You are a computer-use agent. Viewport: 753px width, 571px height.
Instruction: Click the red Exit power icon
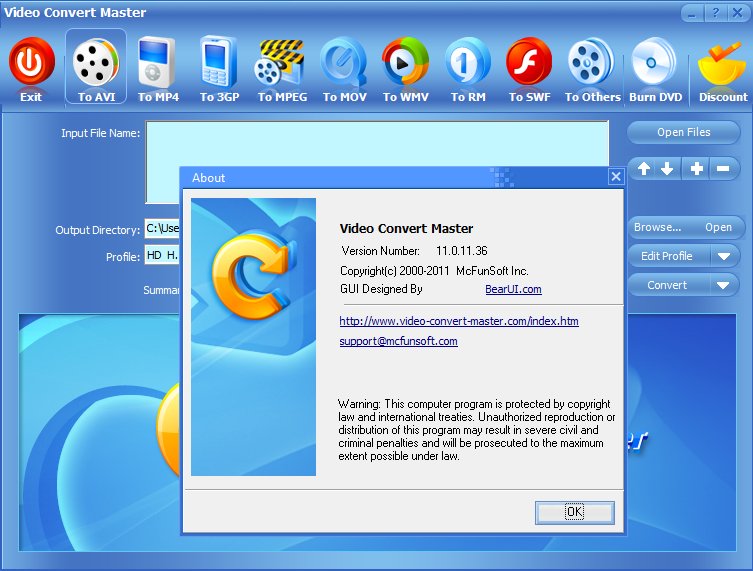(31, 62)
